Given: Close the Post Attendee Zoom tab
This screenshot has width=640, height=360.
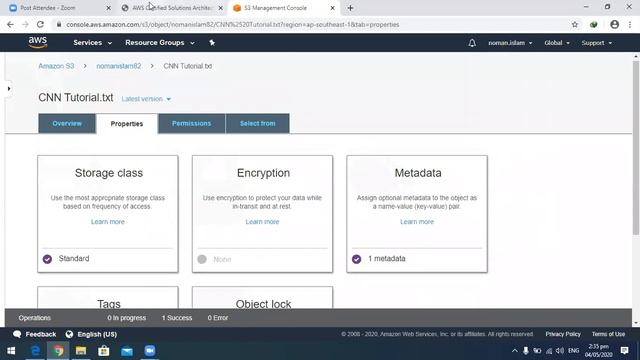Looking at the screenshot, I should tap(109, 8).
